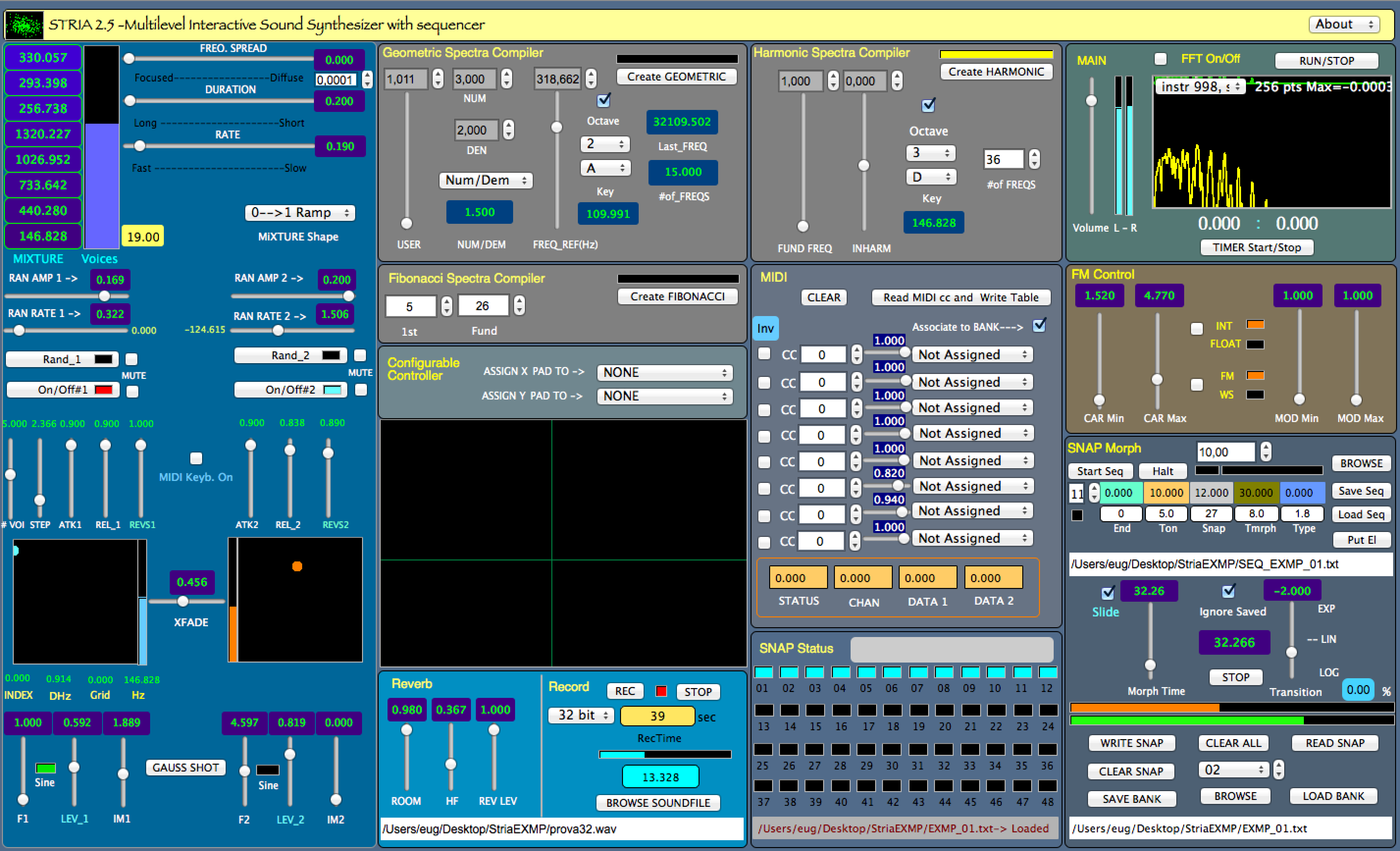1400x851 pixels.
Task: Open the Harmonic Key D dropdown
Action: (x=931, y=177)
